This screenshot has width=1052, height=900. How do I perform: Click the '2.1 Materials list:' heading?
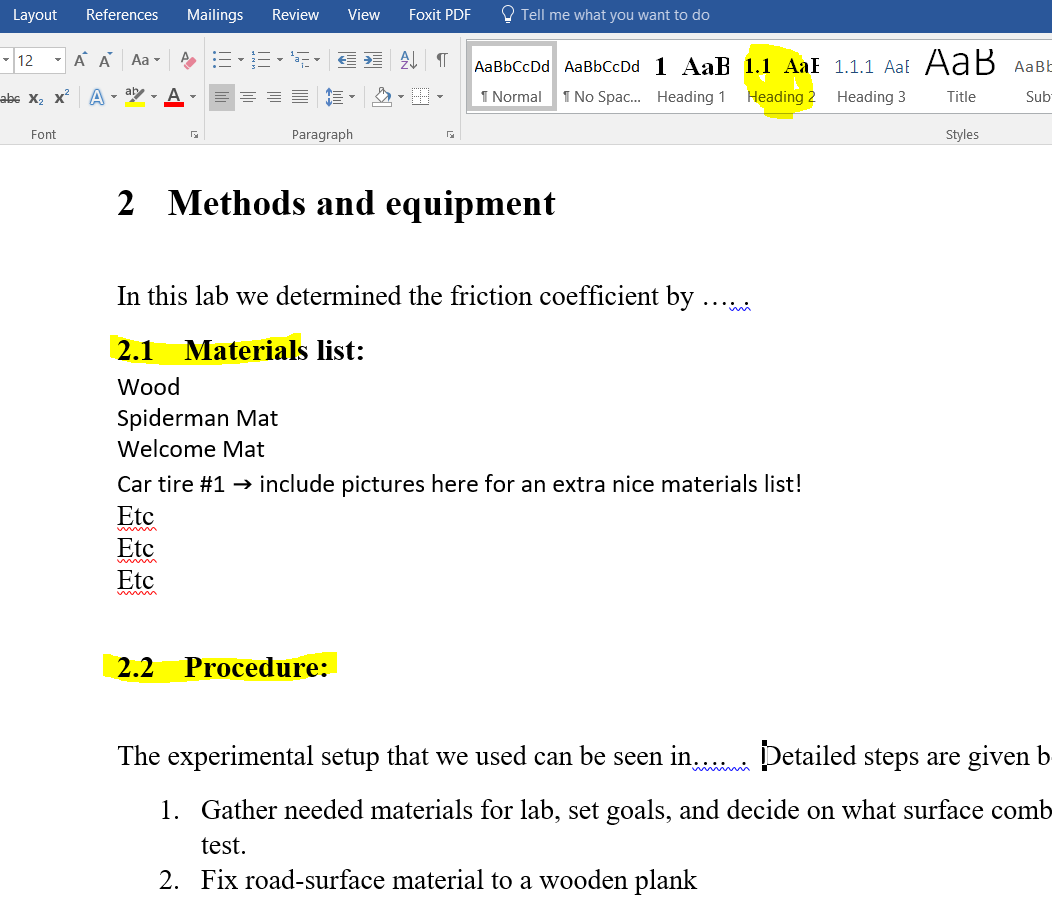[x=240, y=350]
